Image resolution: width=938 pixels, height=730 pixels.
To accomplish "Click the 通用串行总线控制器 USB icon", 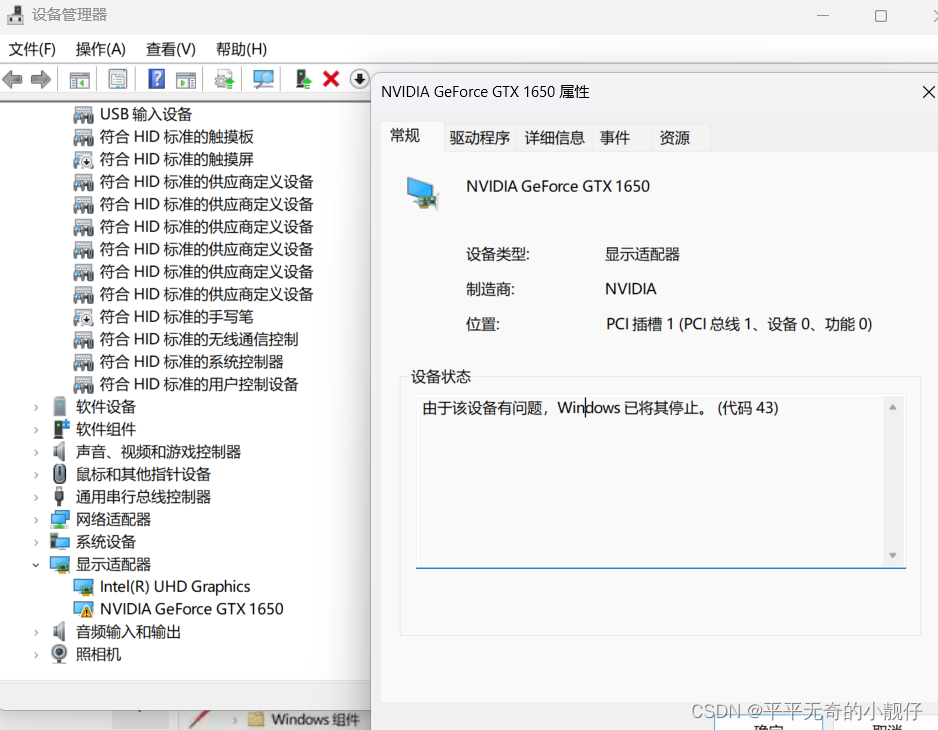I will (x=59, y=497).
